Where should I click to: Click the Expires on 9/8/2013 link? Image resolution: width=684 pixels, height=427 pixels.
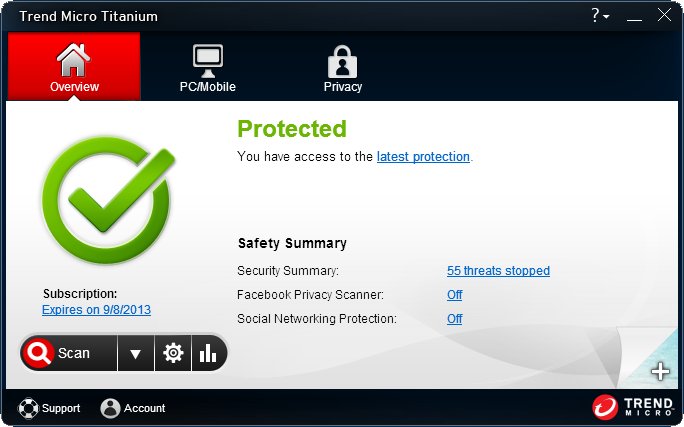point(96,310)
